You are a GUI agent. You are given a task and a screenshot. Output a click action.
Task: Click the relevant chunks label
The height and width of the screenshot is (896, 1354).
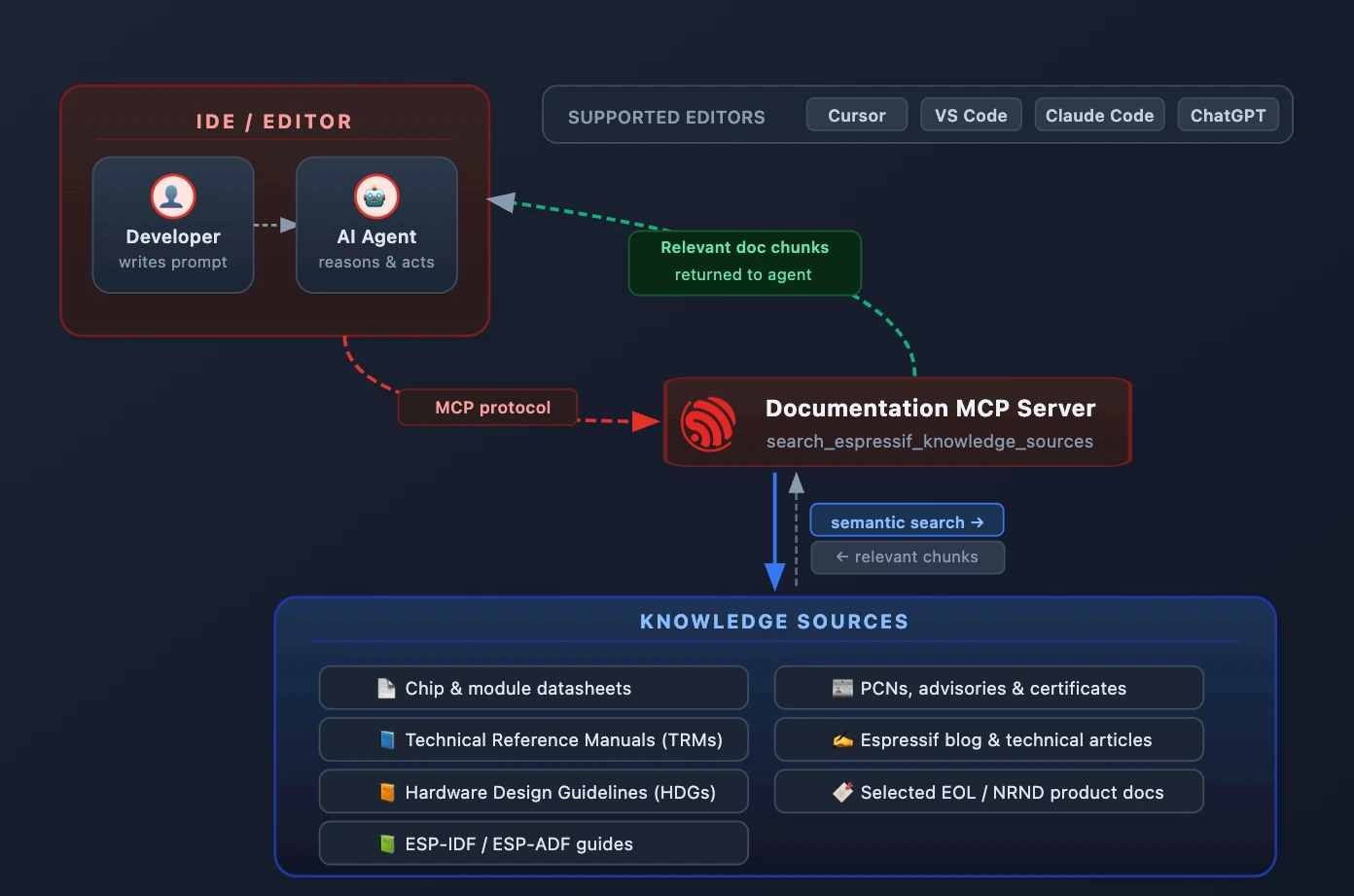click(x=908, y=557)
